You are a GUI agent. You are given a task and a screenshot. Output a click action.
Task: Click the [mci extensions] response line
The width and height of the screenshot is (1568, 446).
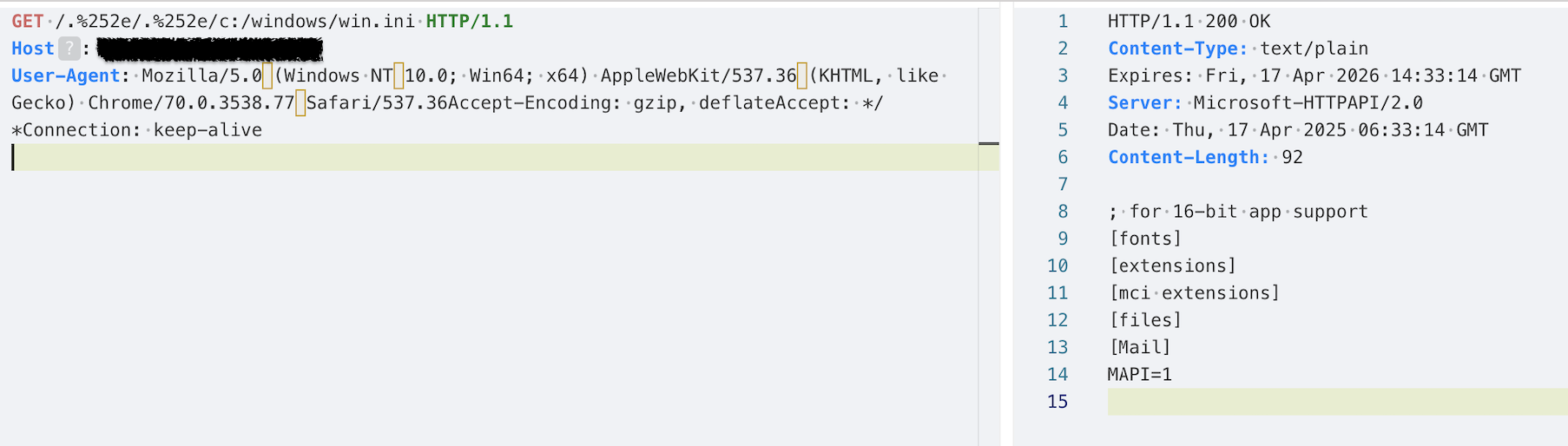coord(1194,293)
